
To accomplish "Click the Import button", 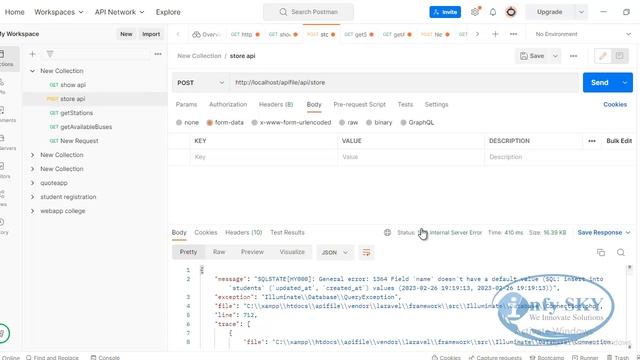I will pos(151,34).
